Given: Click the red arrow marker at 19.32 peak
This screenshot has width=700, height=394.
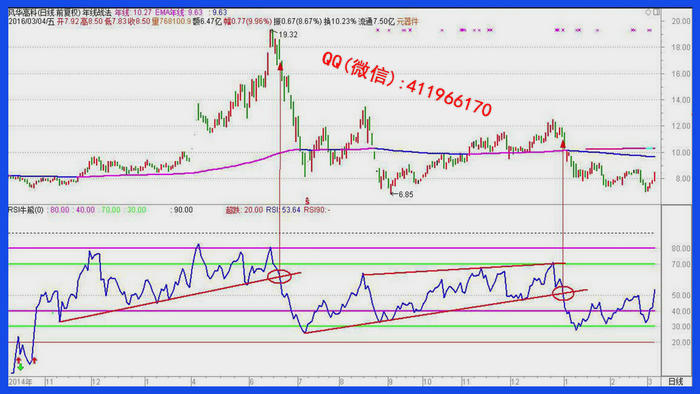Looking at the screenshot, I should pos(280,66).
